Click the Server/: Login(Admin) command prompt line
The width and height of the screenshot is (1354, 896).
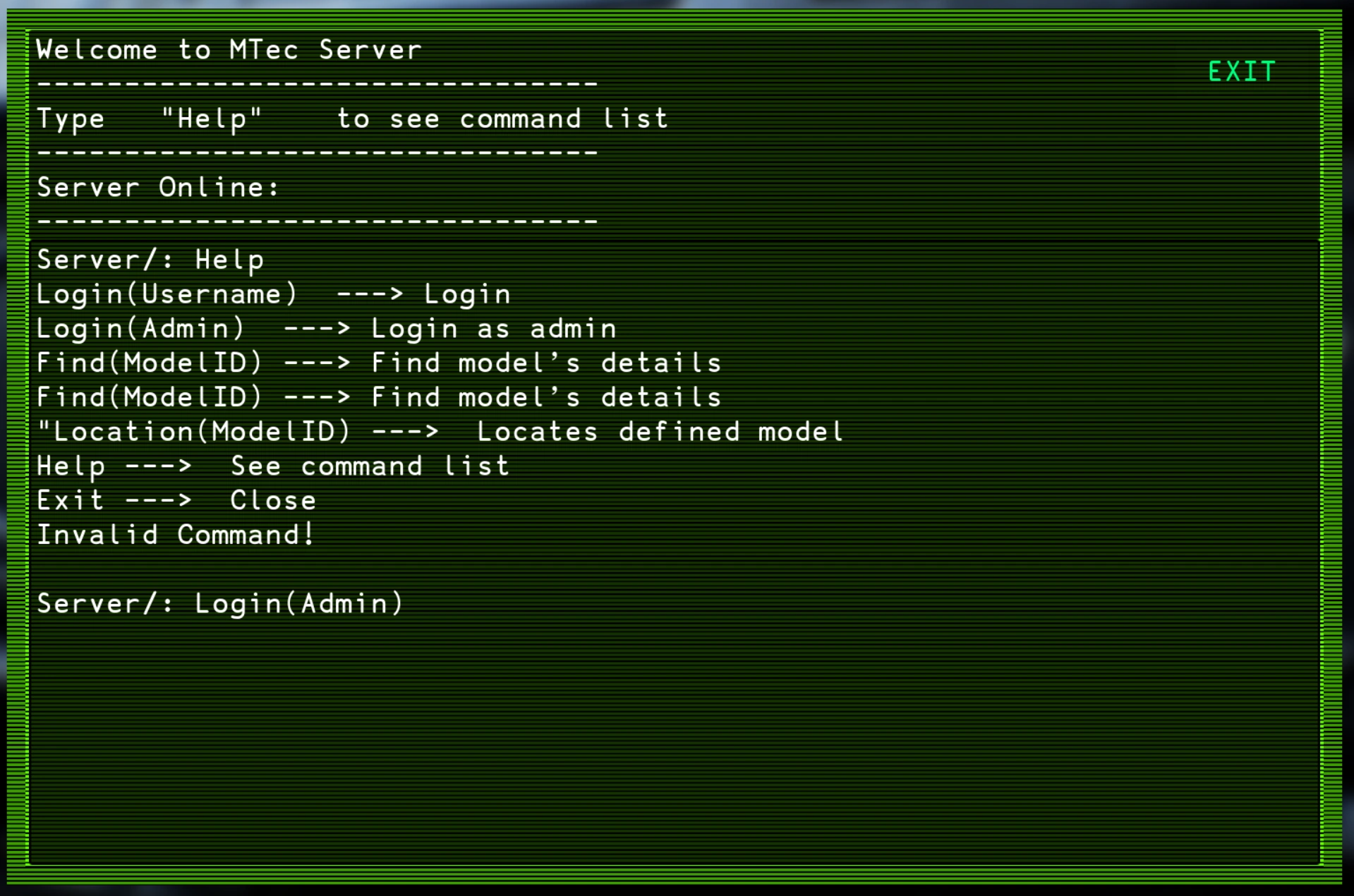pos(219,604)
